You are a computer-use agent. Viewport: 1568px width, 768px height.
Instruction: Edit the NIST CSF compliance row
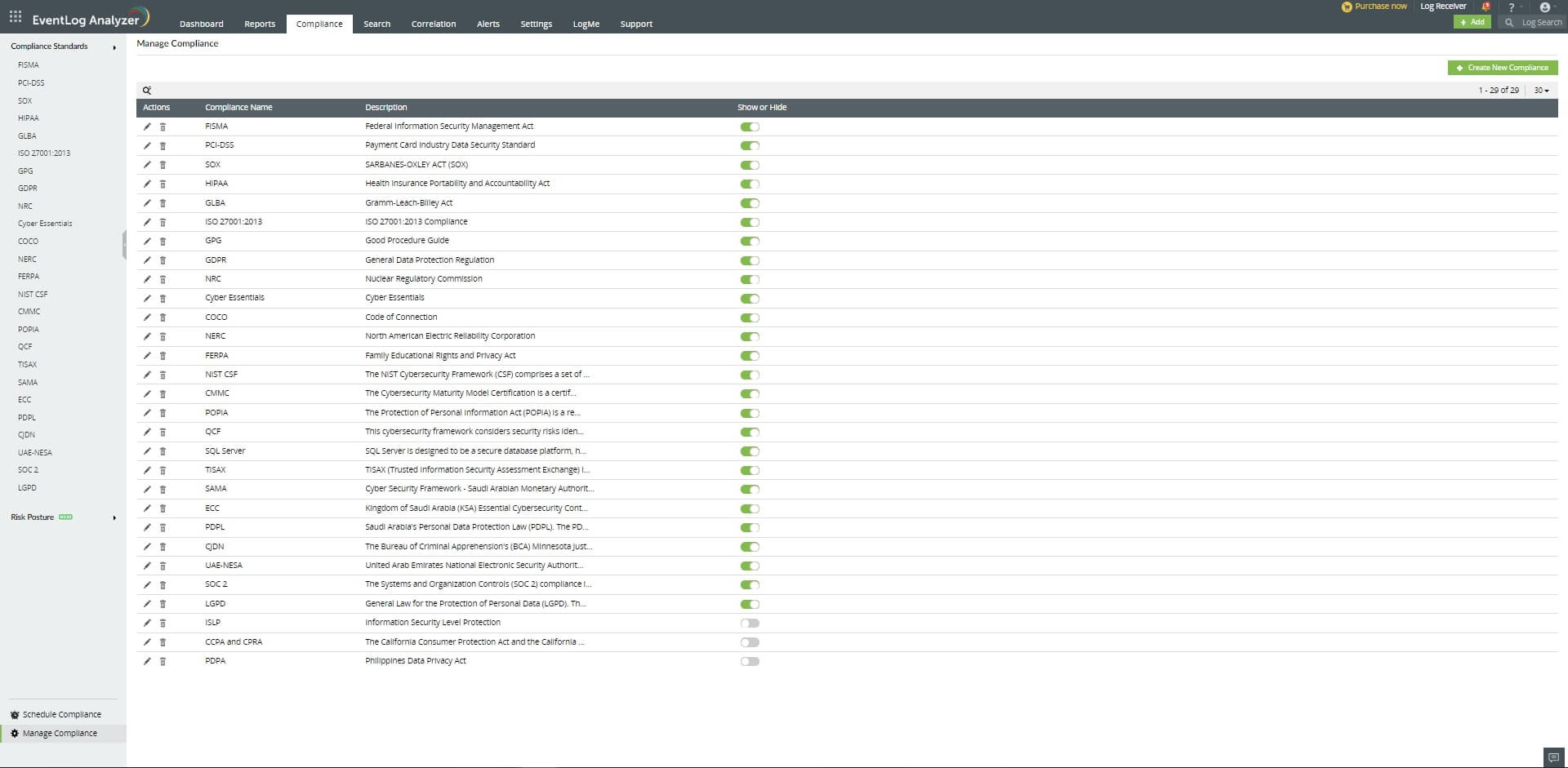(x=147, y=375)
